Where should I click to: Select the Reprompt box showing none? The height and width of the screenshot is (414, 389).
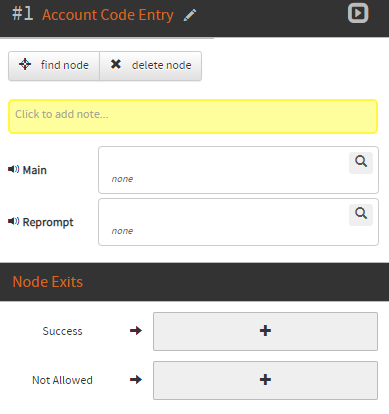(238, 222)
